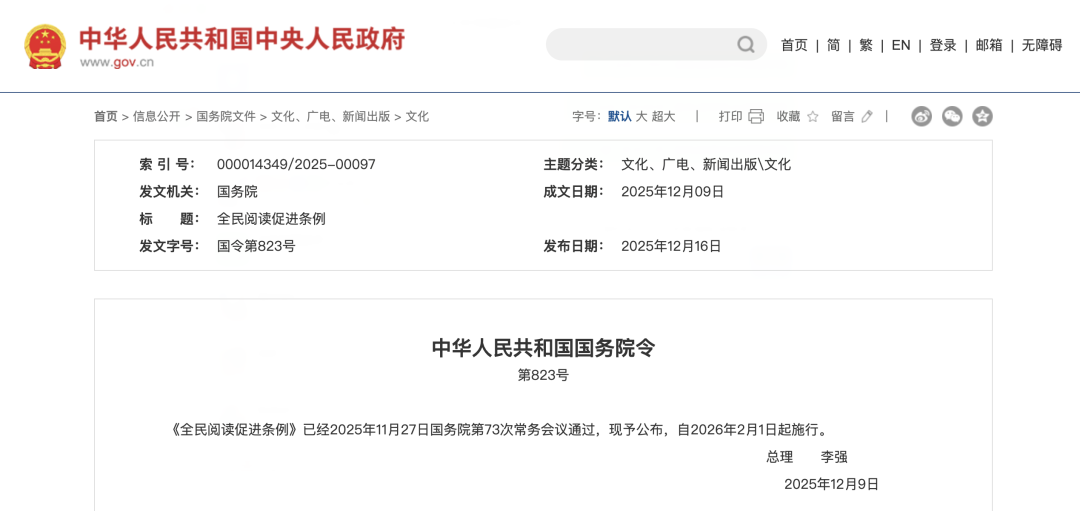
Task: Share to Qzone star icon
Action: tap(982, 116)
